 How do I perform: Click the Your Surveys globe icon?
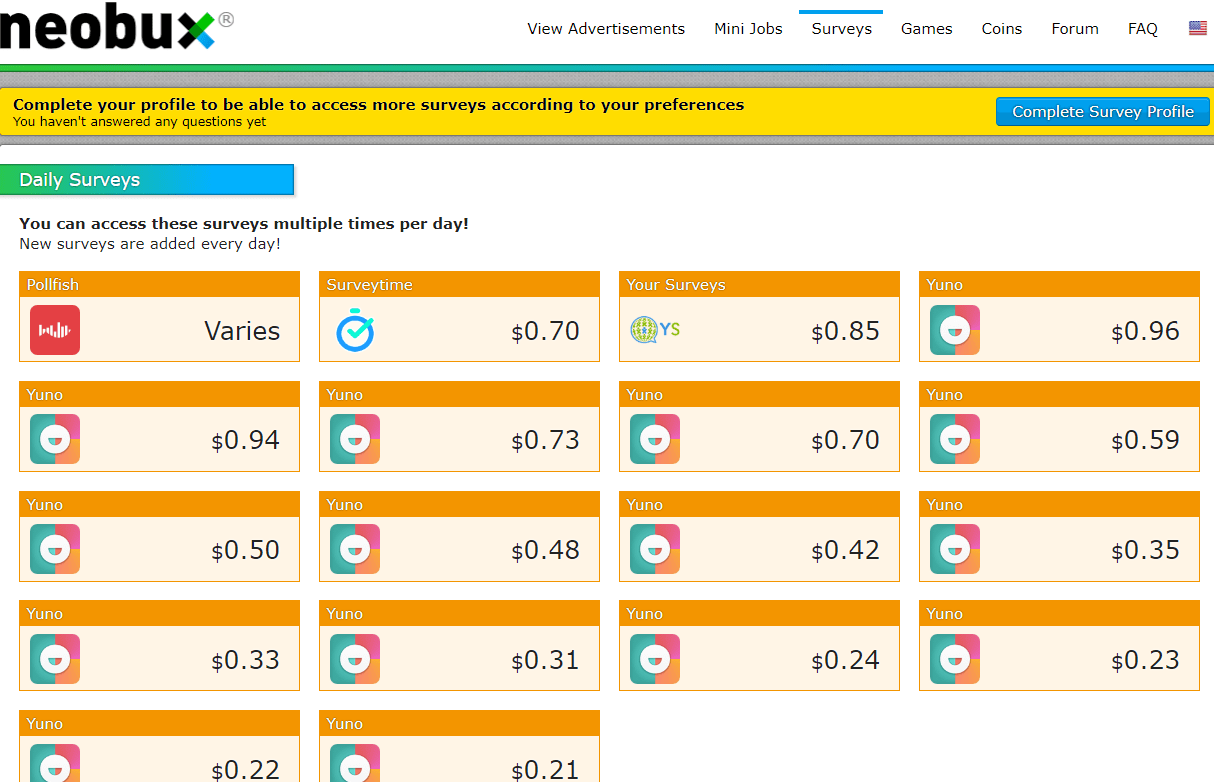[655, 329]
